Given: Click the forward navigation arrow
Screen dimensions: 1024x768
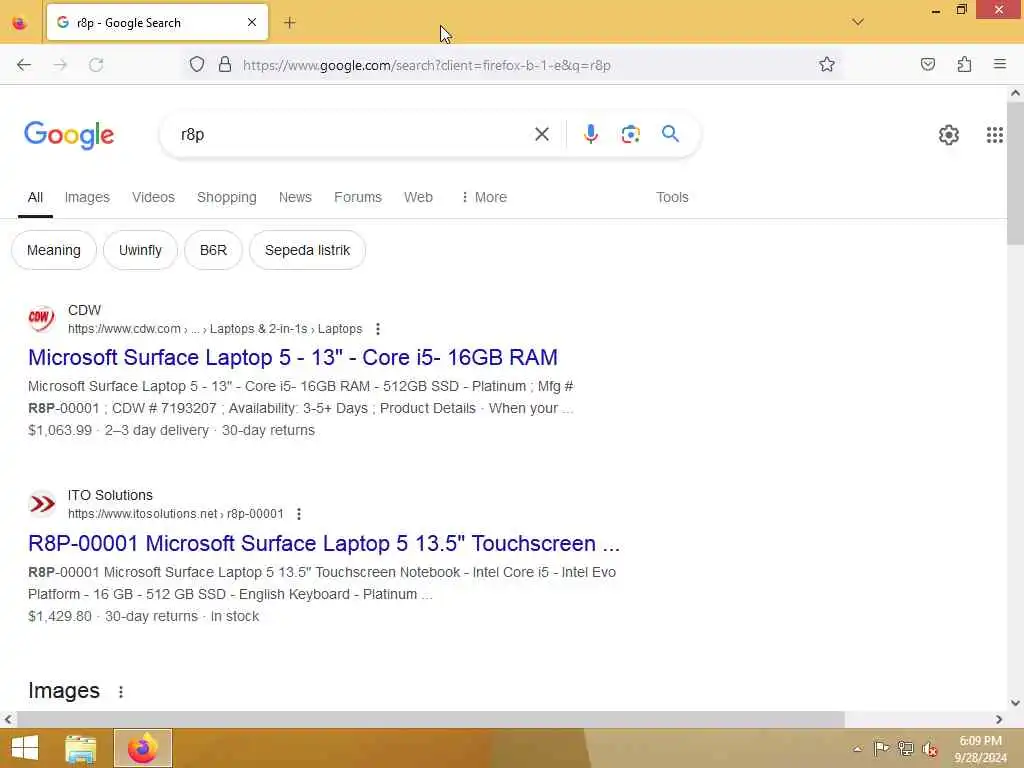Looking at the screenshot, I should tap(60, 65).
